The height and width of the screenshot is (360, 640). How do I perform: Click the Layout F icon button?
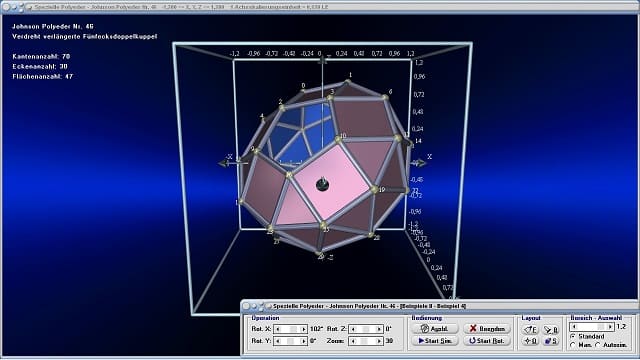point(531,329)
